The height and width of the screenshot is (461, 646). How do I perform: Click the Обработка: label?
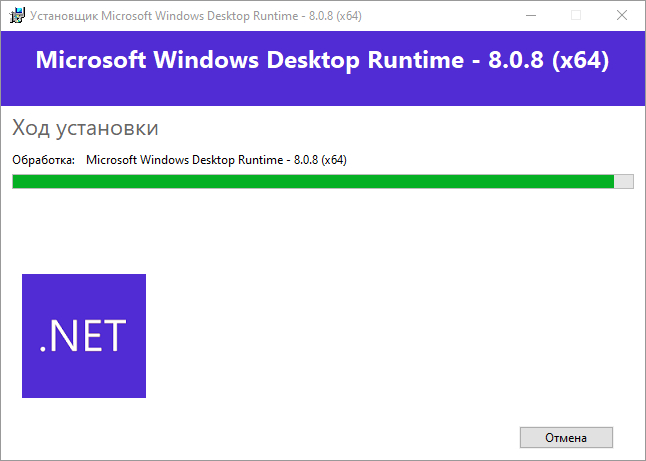[x=44, y=160]
